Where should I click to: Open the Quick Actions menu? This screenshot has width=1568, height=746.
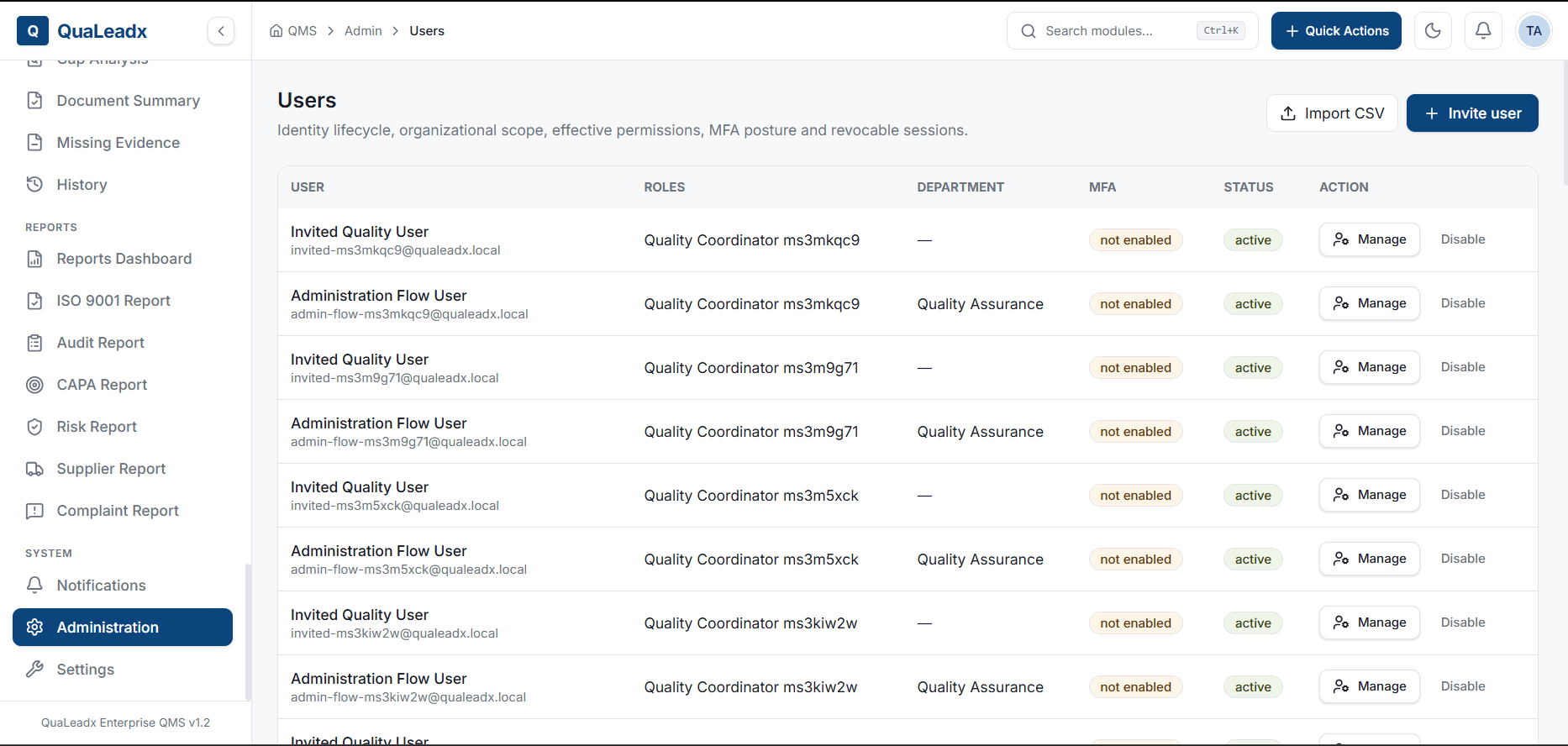(x=1336, y=31)
